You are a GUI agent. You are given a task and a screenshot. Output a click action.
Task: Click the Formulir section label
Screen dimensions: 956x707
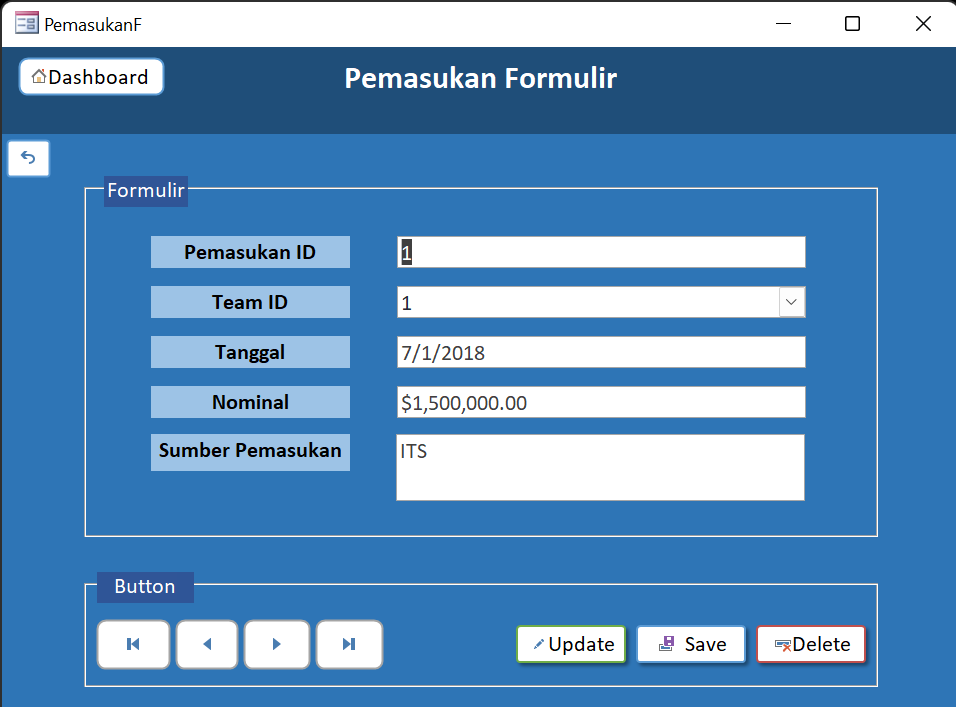pos(145,190)
